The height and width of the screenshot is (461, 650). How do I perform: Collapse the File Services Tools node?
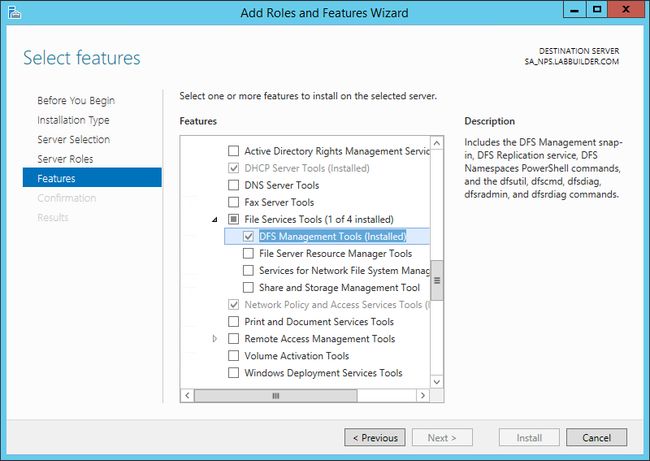pos(215,219)
